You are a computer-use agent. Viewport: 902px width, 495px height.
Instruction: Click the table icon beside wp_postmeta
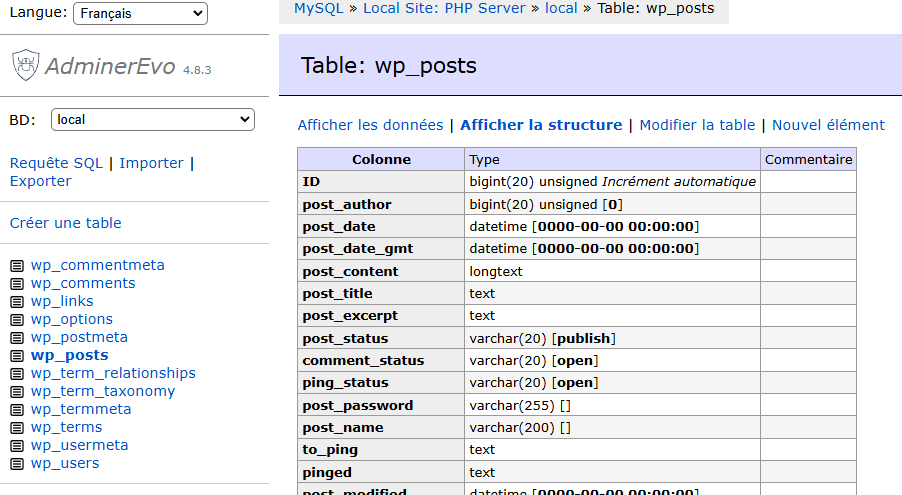tap(17, 338)
